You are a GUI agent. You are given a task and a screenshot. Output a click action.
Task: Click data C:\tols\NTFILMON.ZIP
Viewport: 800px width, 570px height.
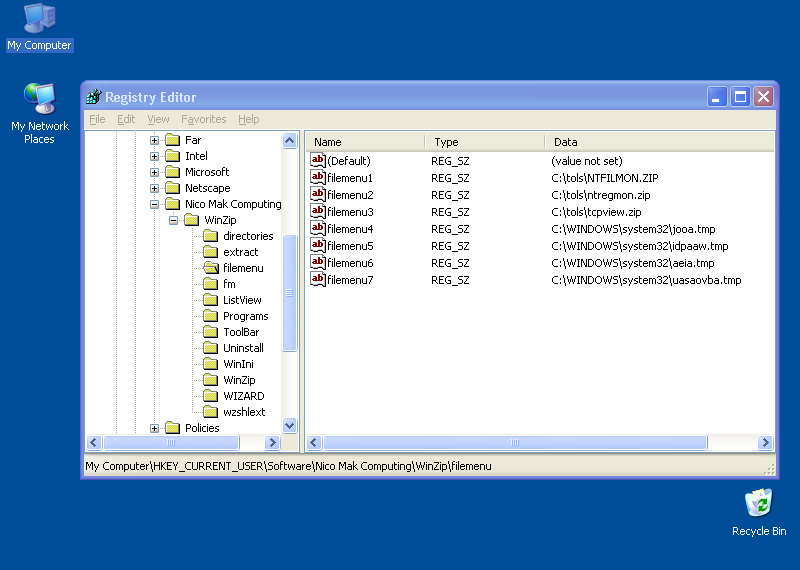click(x=605, y=178)
